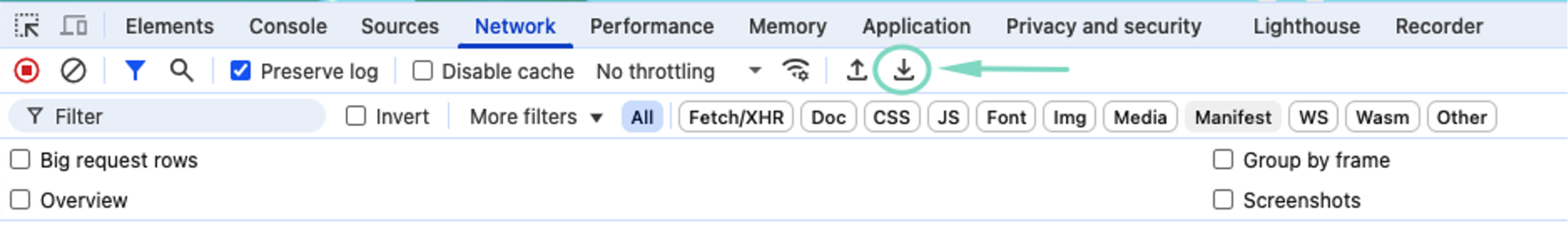The height and width of the screenshot is (225, 1568).
Task: Filter requests by Fetch/XHR
Action: point(736,117)
